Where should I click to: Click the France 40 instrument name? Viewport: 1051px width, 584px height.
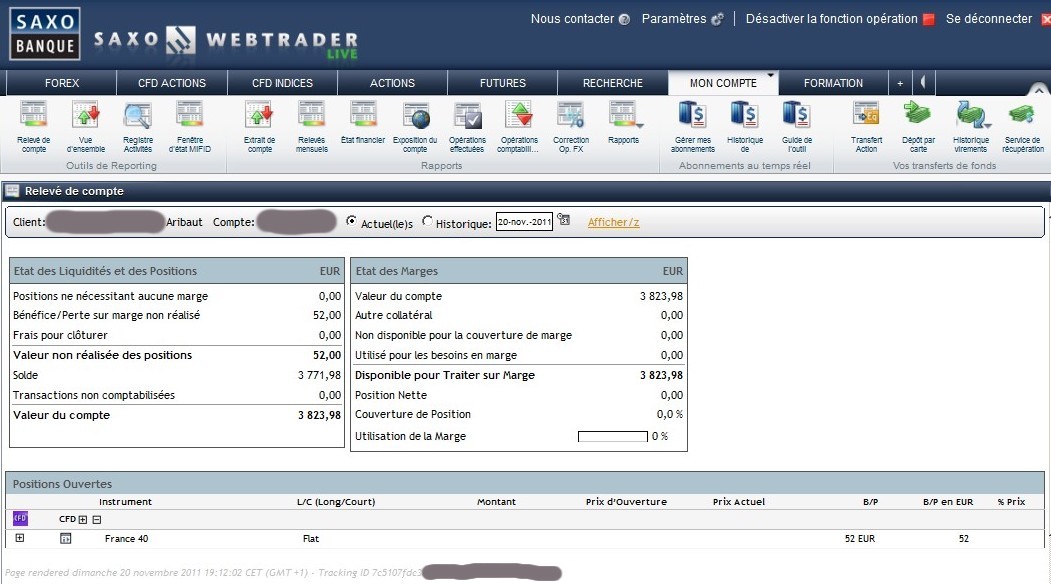click(126, 538)
